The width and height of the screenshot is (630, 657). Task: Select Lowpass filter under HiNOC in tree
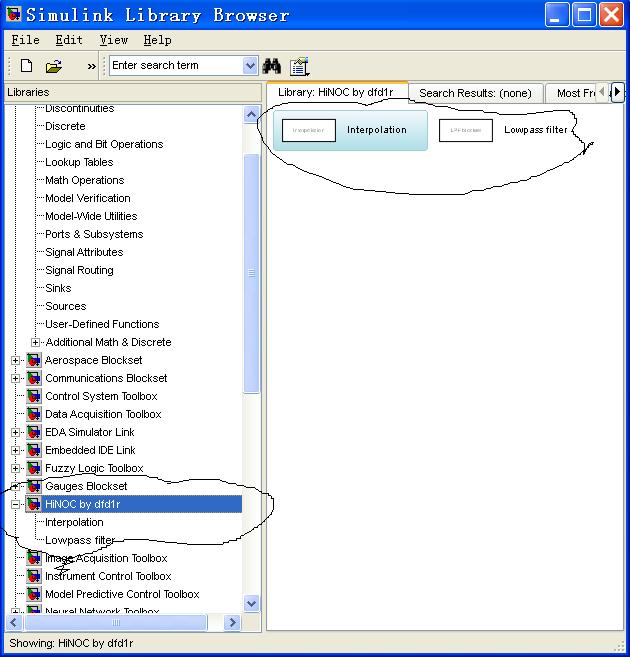[x=80, y=541]
